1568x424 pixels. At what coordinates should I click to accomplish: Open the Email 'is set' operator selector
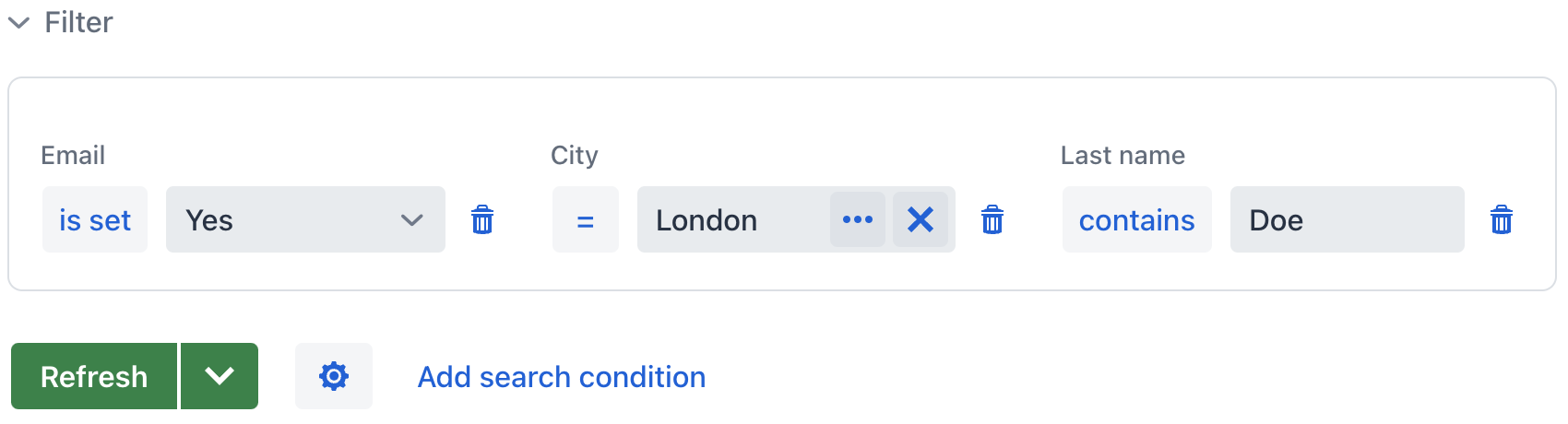95,220
